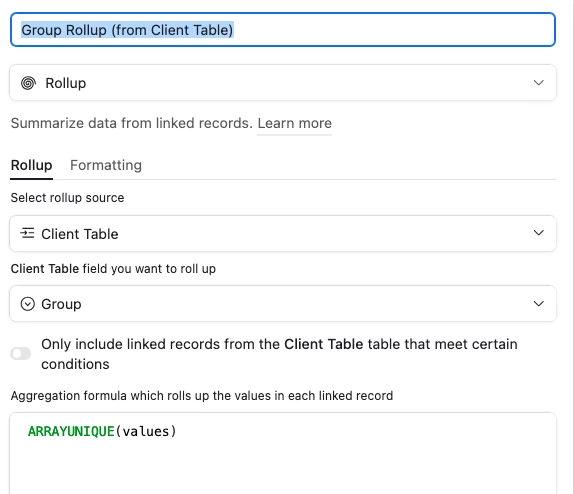Image resolution: width=574 pixels, height=494 pixels.
Task: Click the 'Only include linked records' label
Action: [x=279, y=354]
